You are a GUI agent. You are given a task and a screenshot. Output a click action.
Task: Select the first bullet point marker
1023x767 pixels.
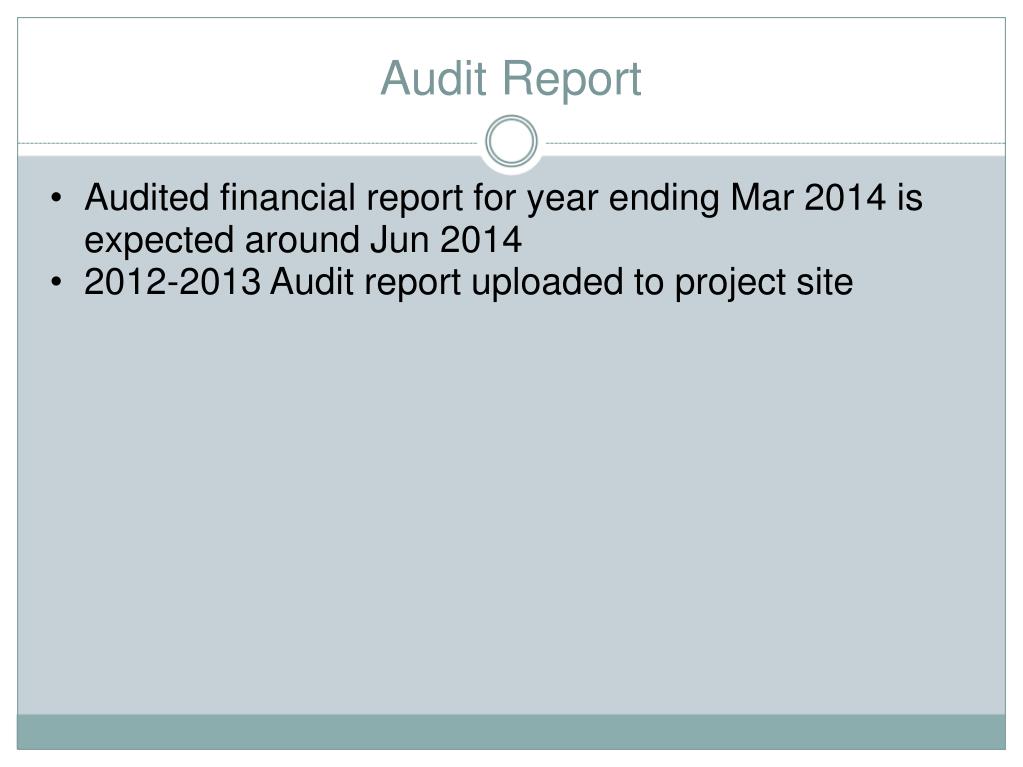57,197
